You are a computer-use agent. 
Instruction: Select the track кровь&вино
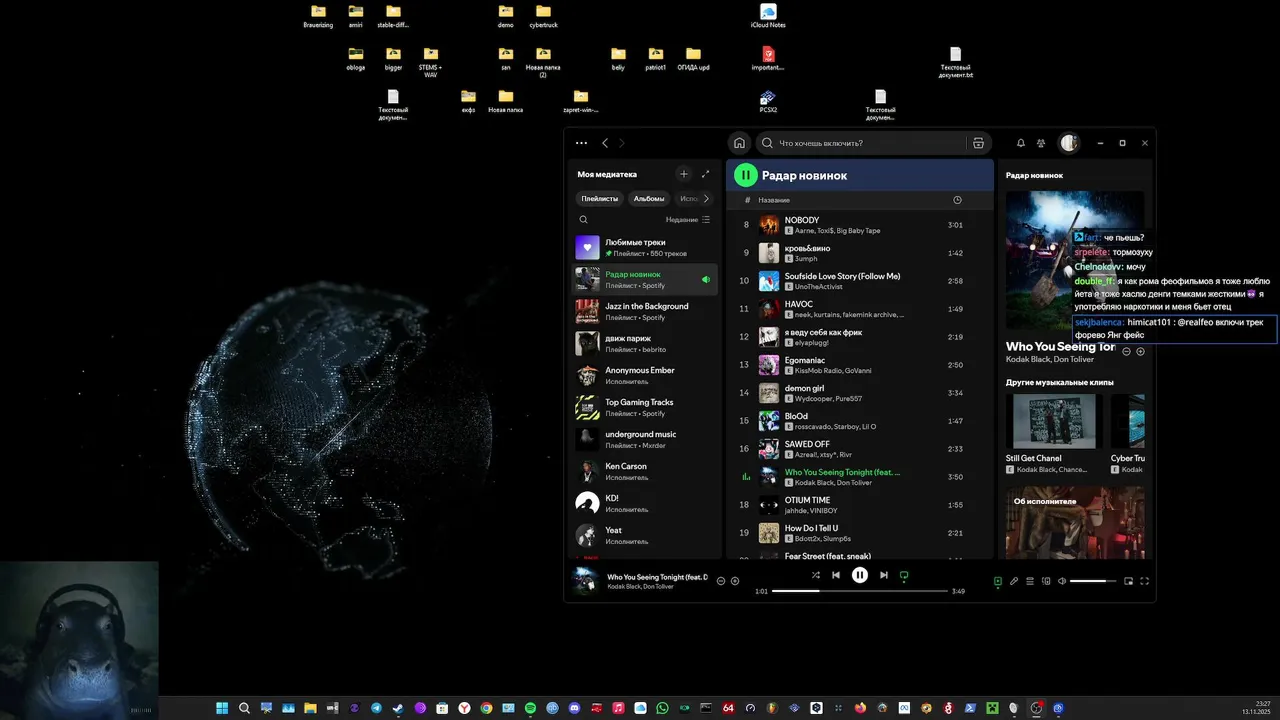859,253
